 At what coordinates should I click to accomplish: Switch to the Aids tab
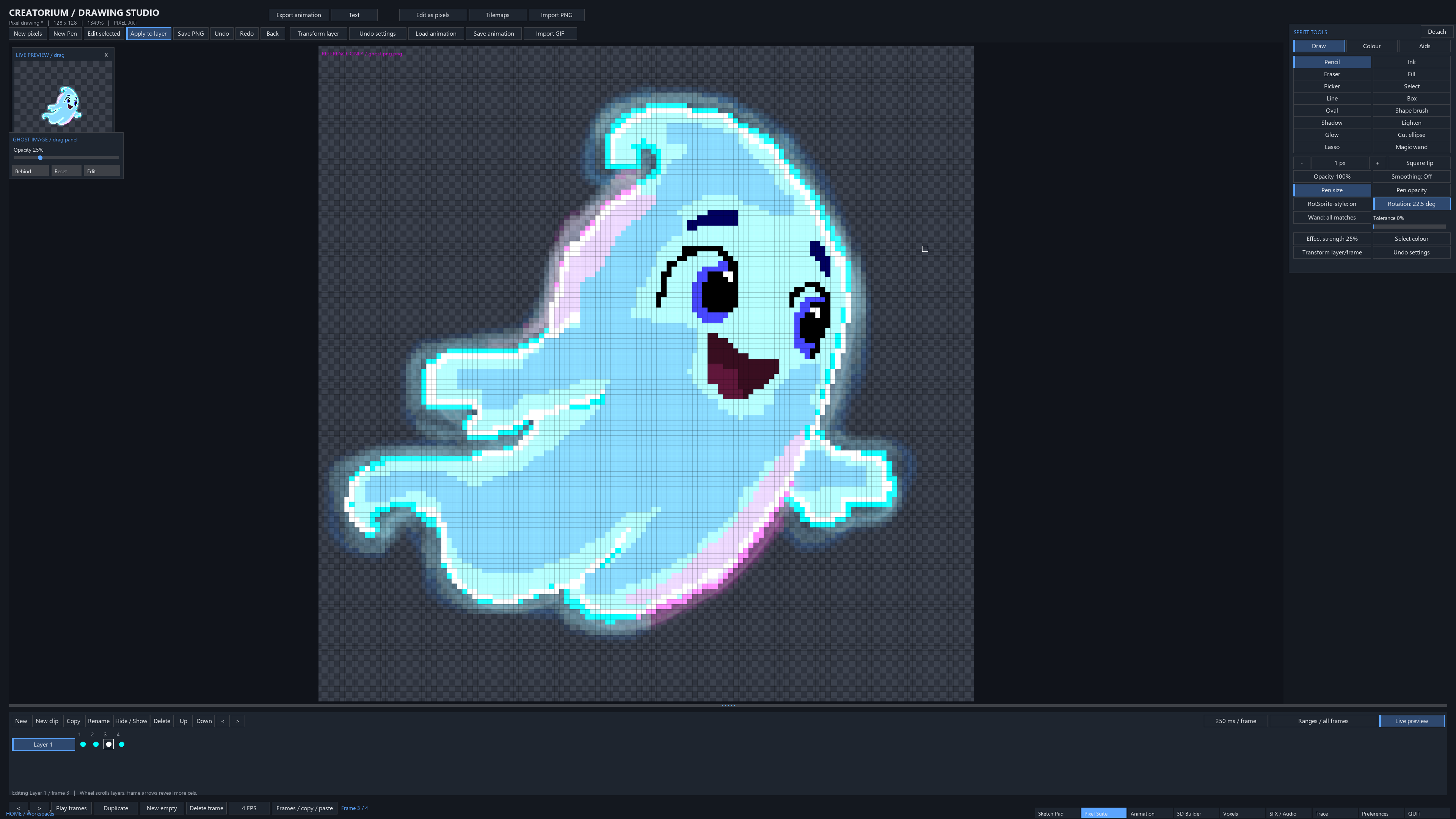1425,46
